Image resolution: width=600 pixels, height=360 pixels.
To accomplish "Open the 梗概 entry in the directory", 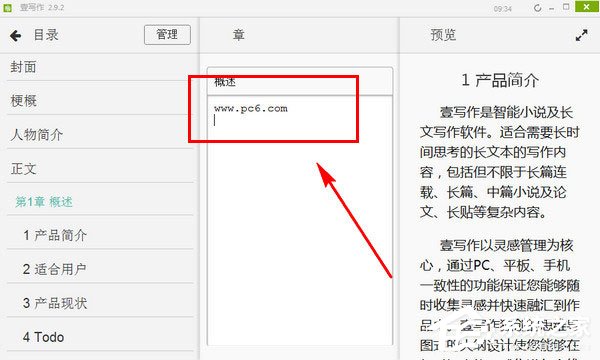I will [100, 101].
